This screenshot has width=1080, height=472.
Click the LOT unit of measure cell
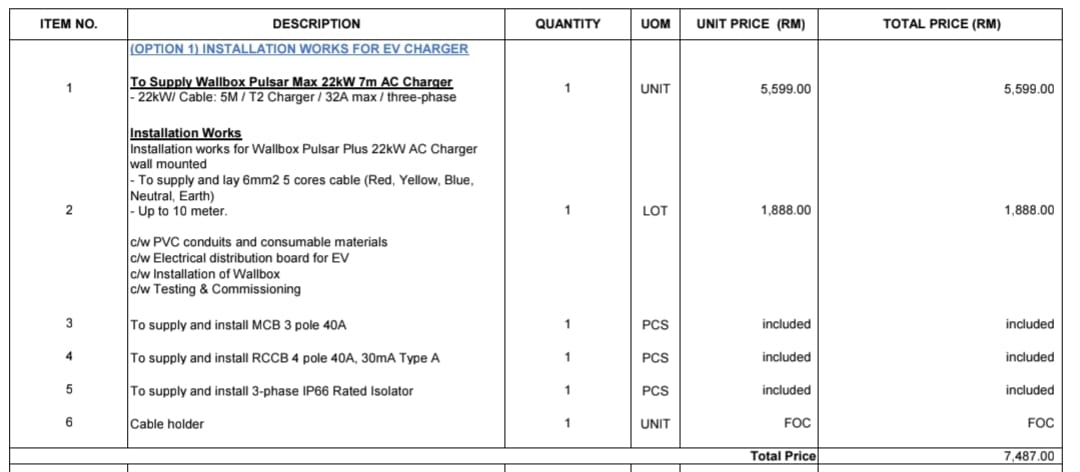coord(655,211)
